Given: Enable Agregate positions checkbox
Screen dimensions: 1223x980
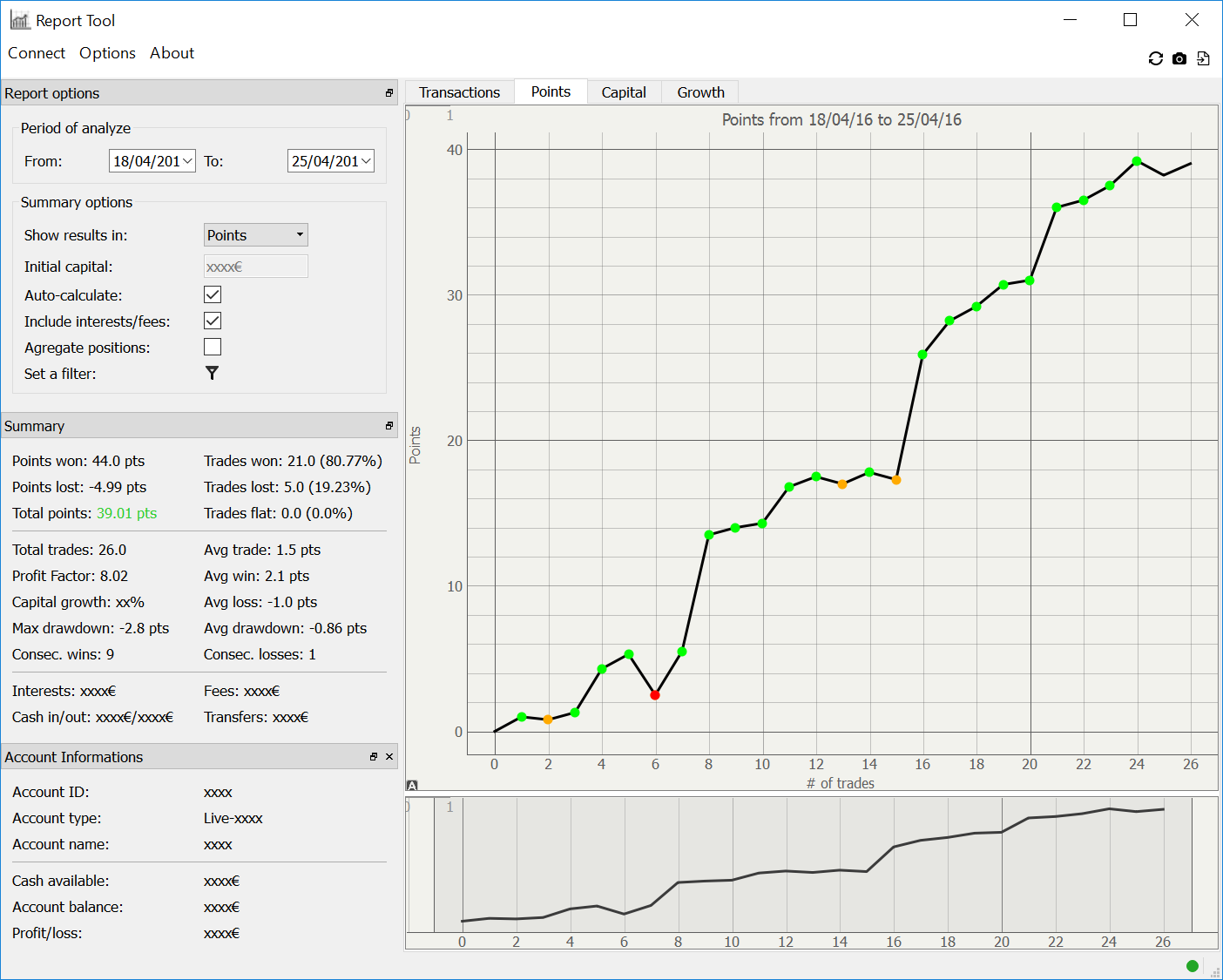Looking at the screenshot, I should (x=213, y=347).
